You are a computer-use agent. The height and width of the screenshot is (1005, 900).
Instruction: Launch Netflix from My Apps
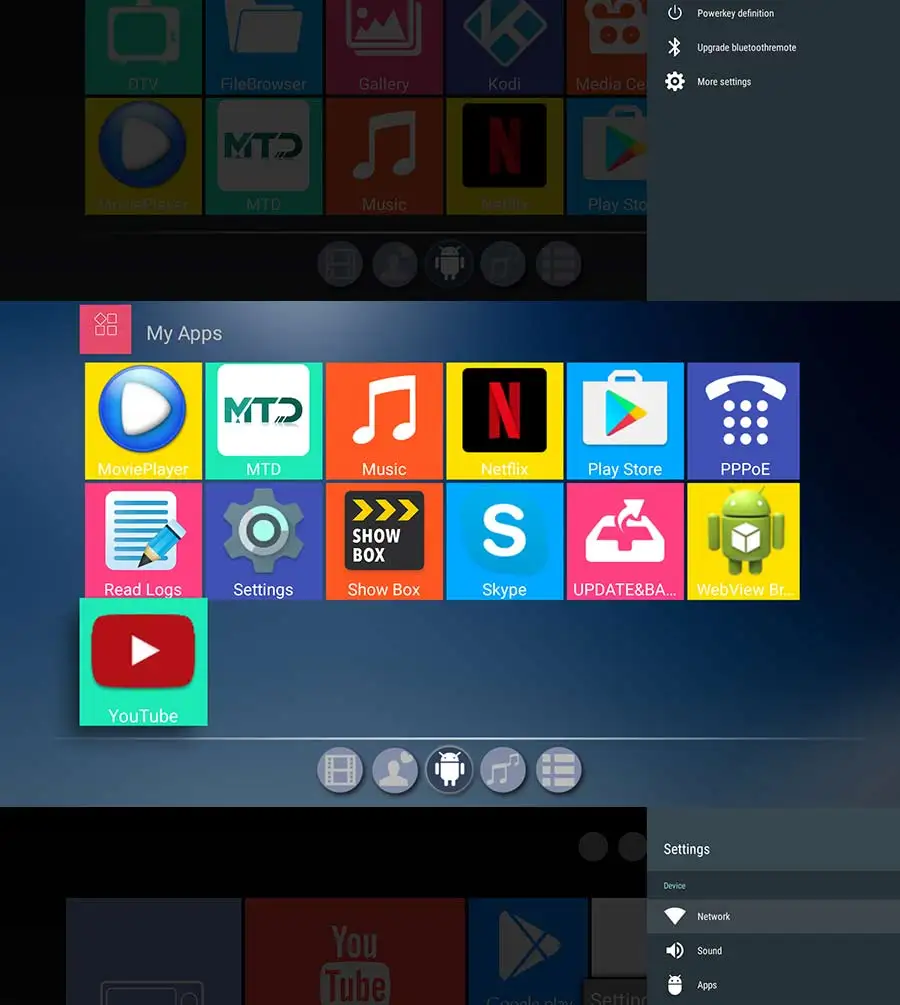pyautogui.click(x=504, y=420)
